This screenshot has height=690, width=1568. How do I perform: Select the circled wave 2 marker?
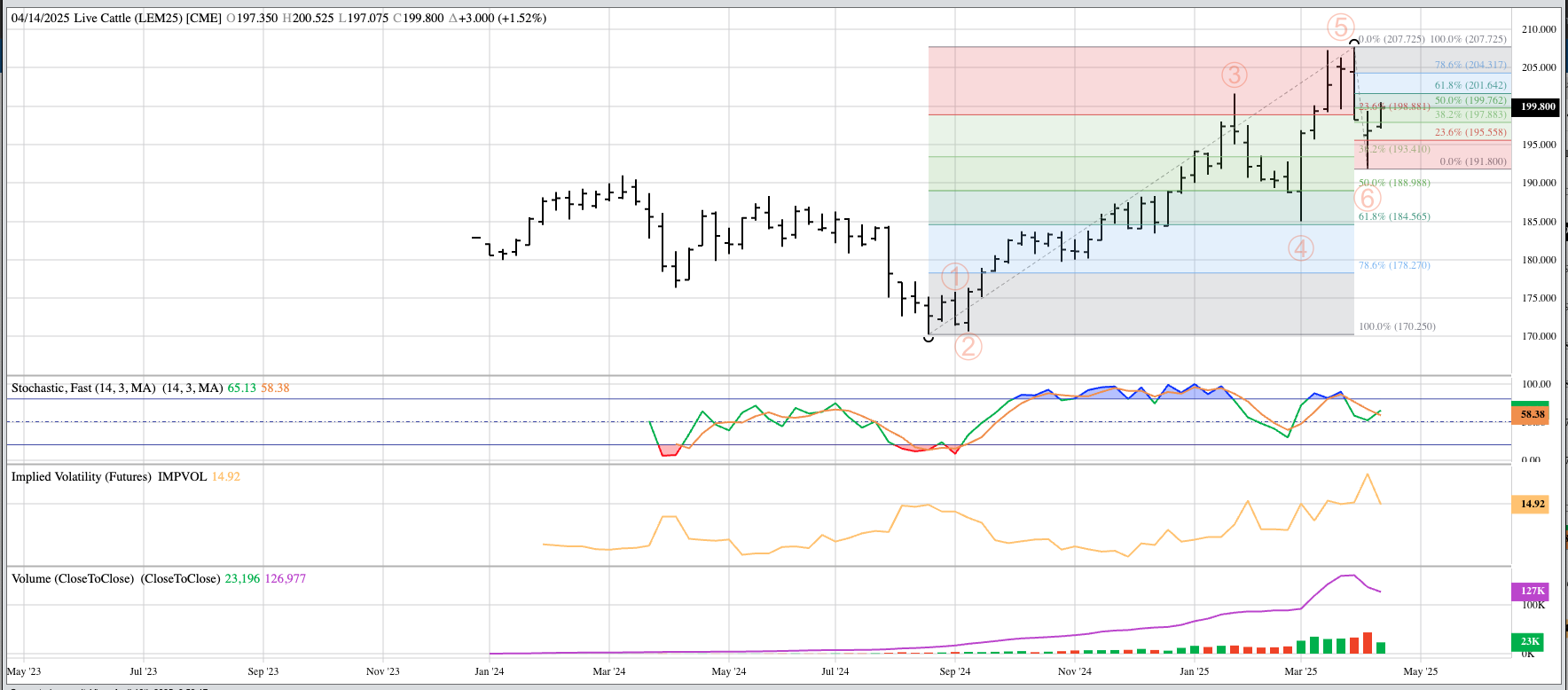coord(968,346)
